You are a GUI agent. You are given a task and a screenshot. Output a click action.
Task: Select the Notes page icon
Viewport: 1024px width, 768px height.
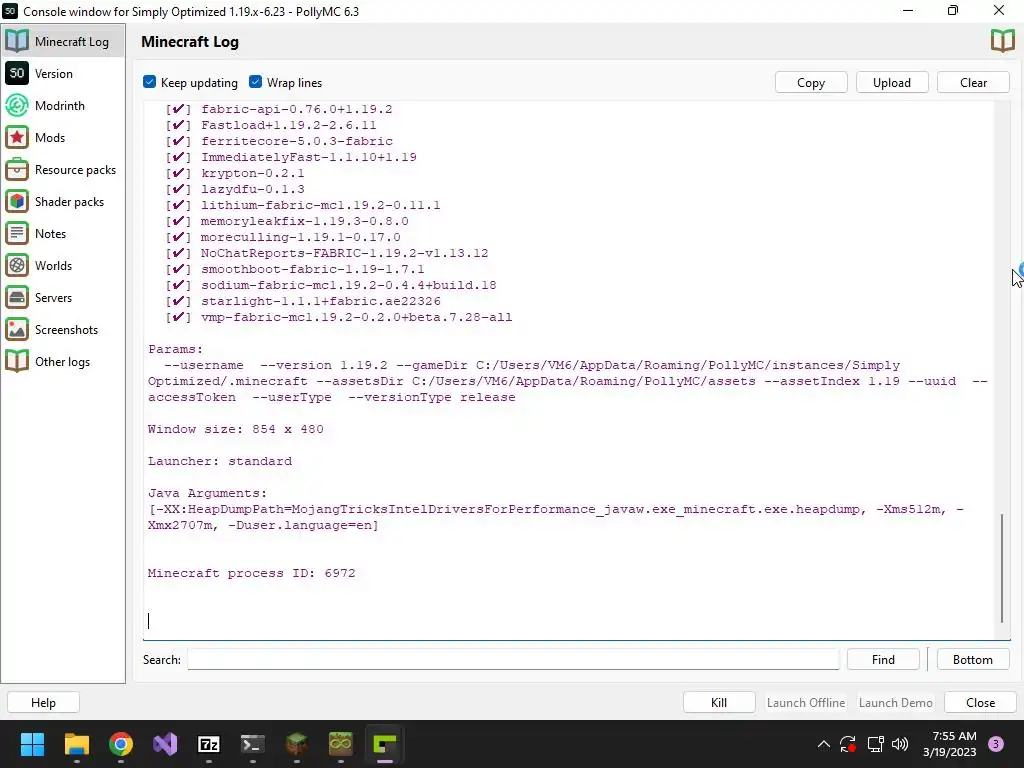[17, 233]
